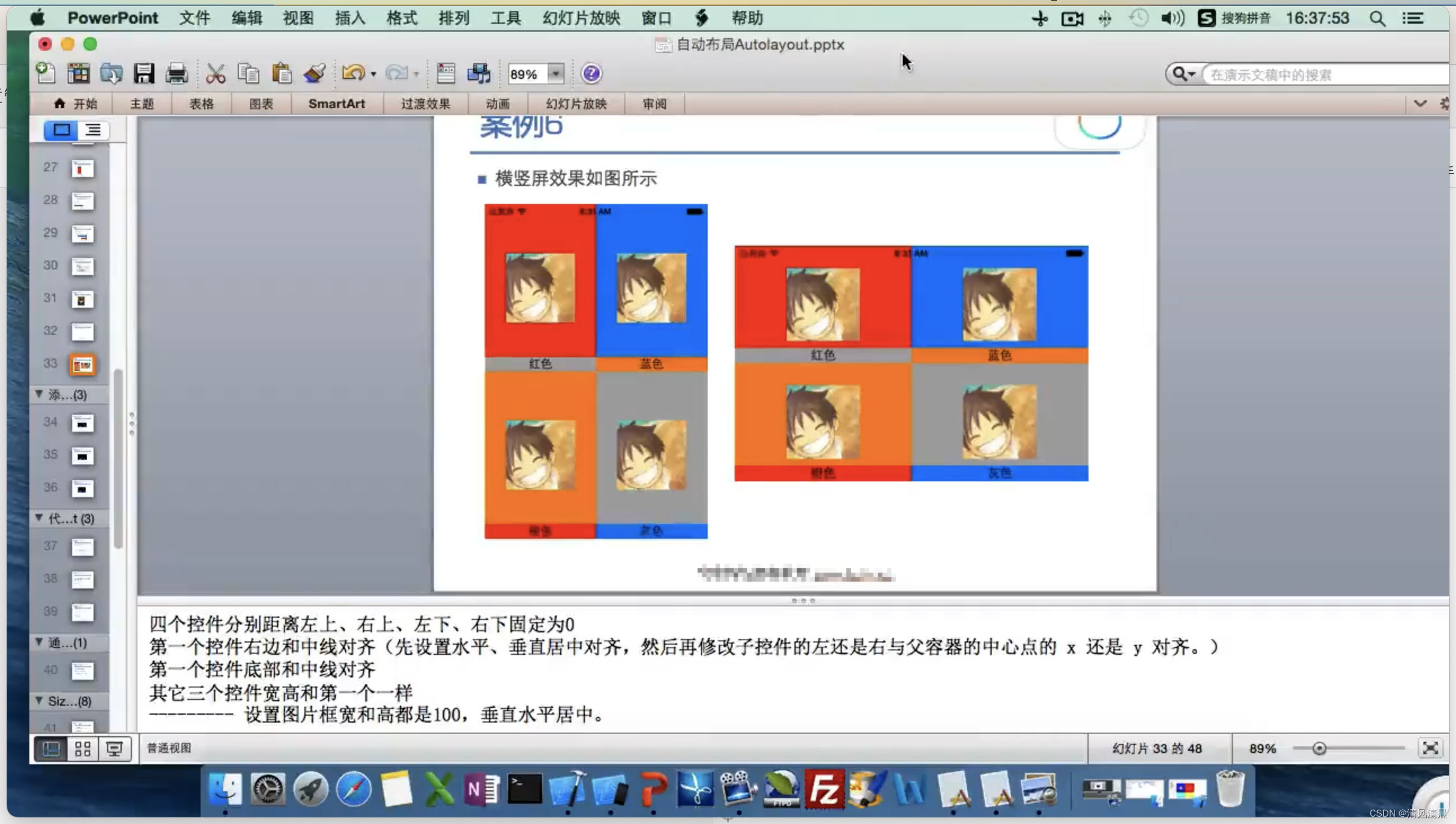Click Fit slide to window icon
This screenshot has height=824, width=1456.
coord(1430,748)
